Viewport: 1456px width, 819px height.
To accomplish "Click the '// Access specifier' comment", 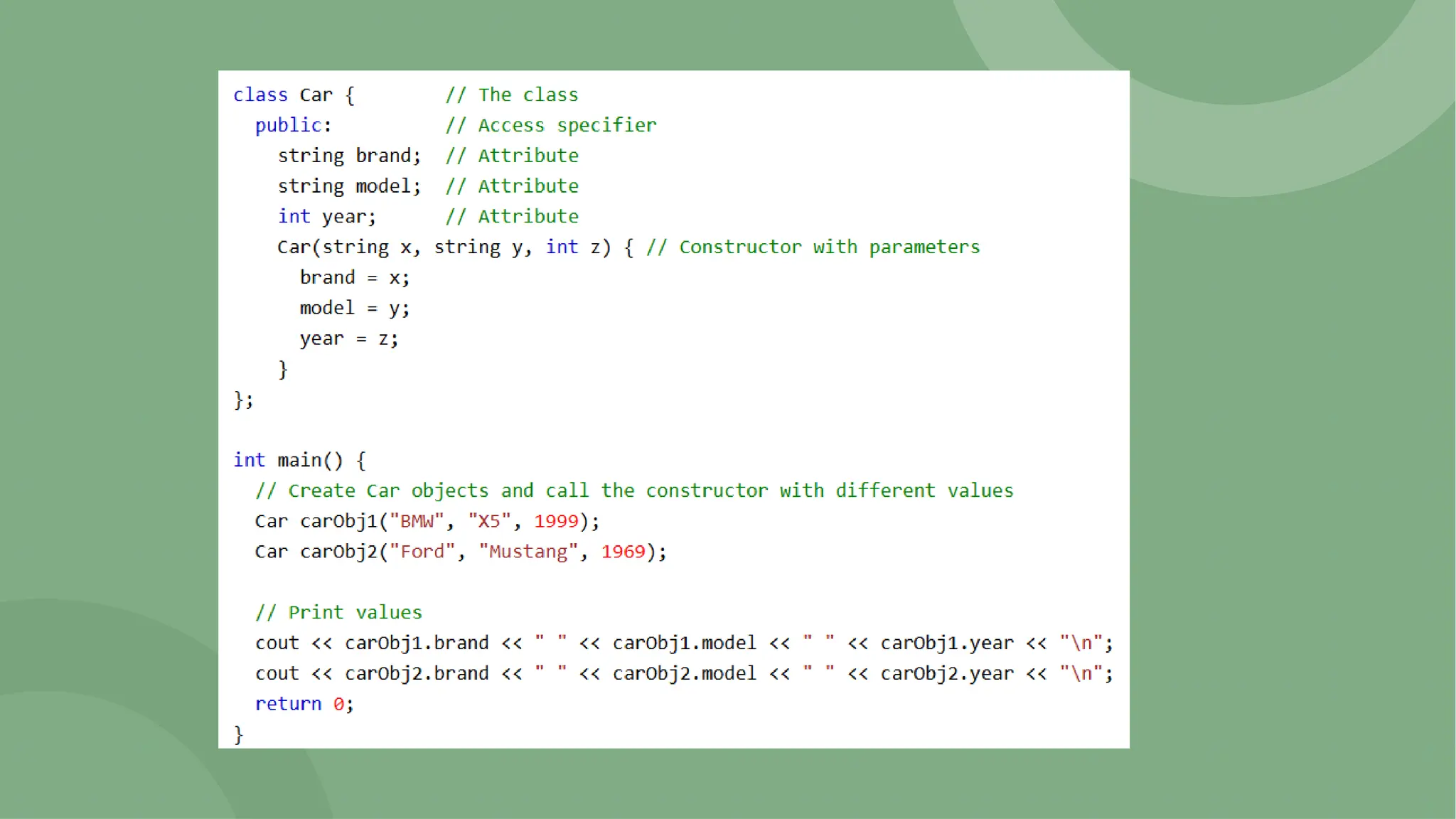I will 551,125.
